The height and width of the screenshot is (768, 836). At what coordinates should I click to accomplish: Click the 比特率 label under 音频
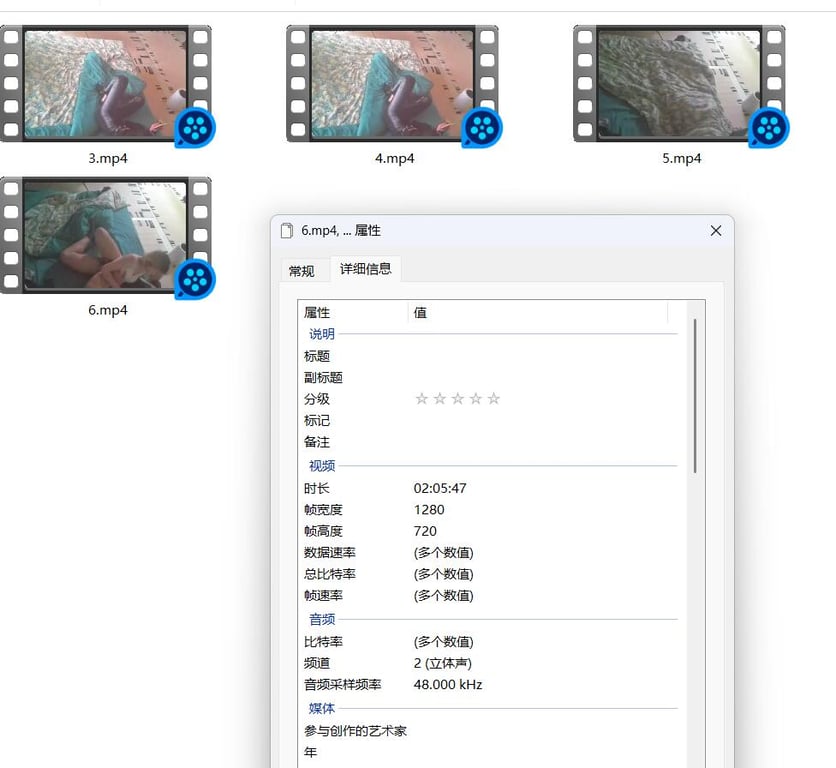tap(323, 642)
